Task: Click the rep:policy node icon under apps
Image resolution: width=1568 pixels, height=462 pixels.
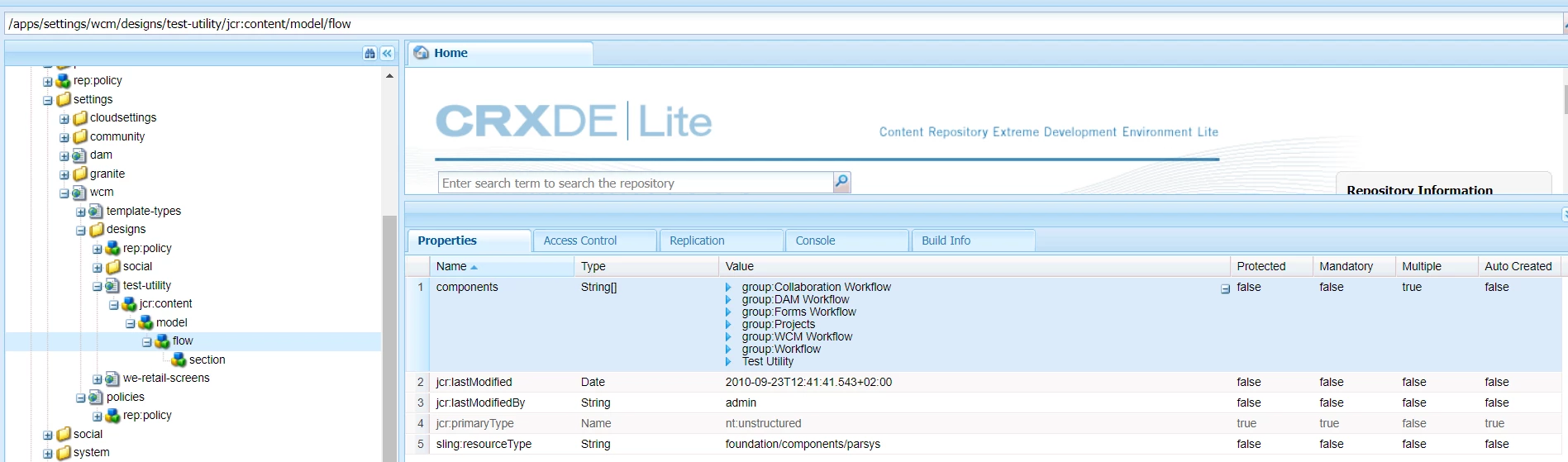Action: click(64, 81)
